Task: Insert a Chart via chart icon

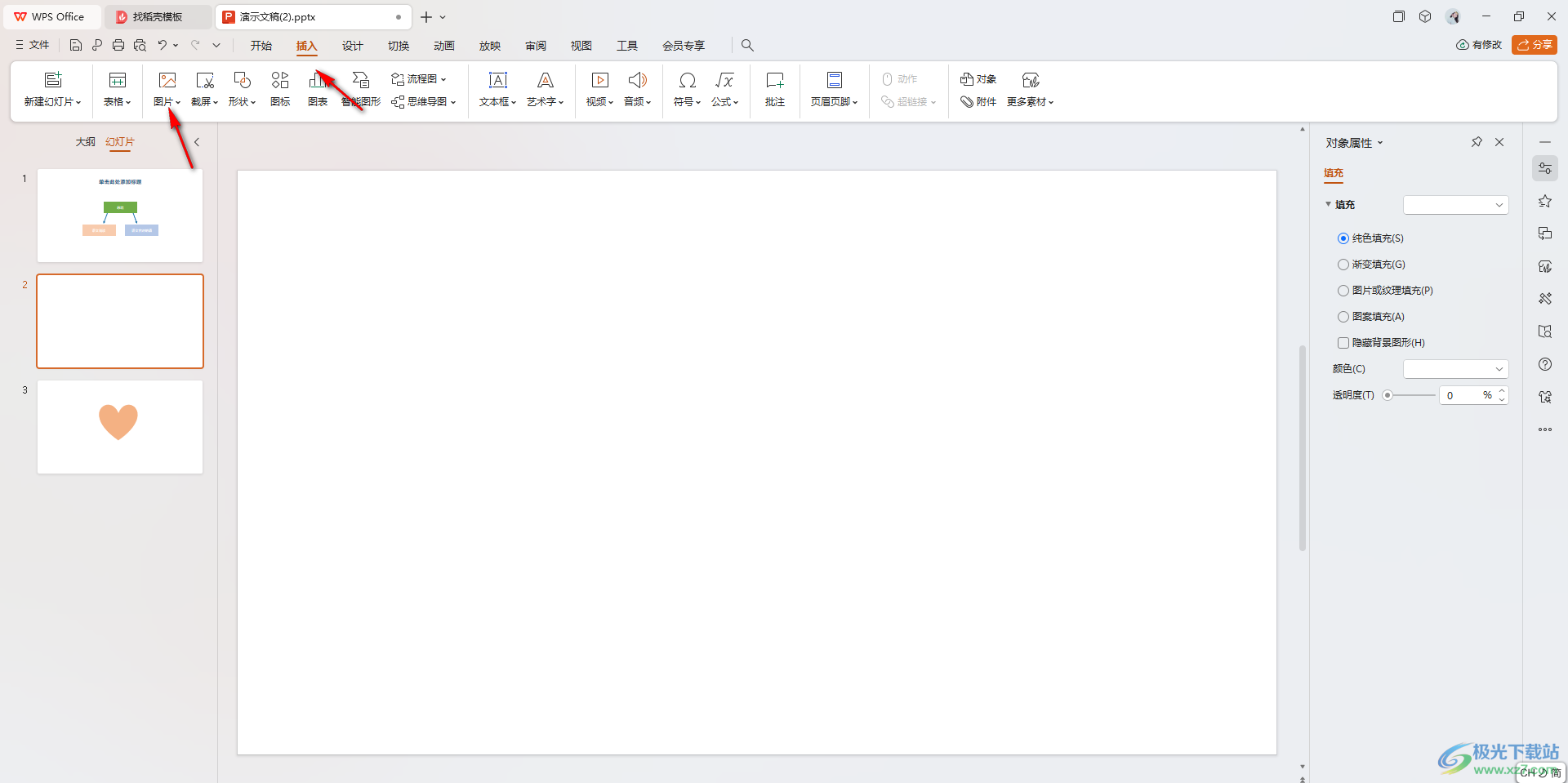Action: coord(318,80)
